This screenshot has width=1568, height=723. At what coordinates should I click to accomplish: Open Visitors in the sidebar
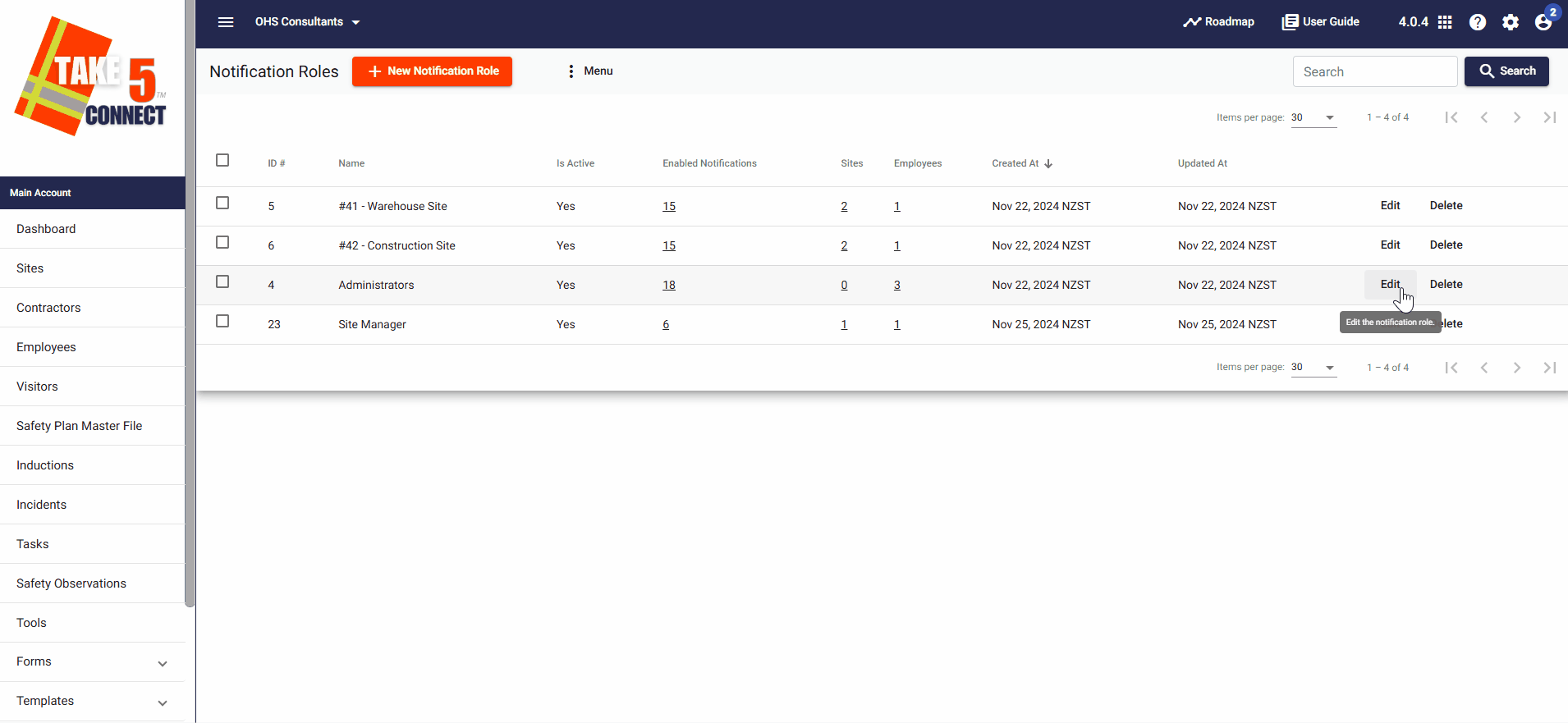coord(92,387)
